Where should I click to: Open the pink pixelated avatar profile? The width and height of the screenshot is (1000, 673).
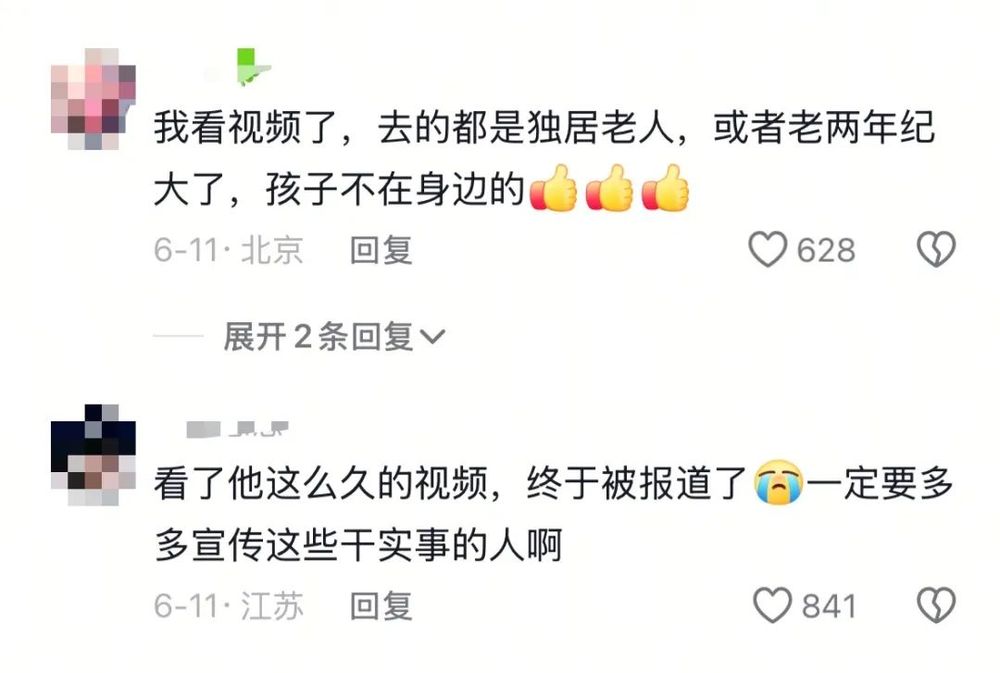tap(93, 99)
